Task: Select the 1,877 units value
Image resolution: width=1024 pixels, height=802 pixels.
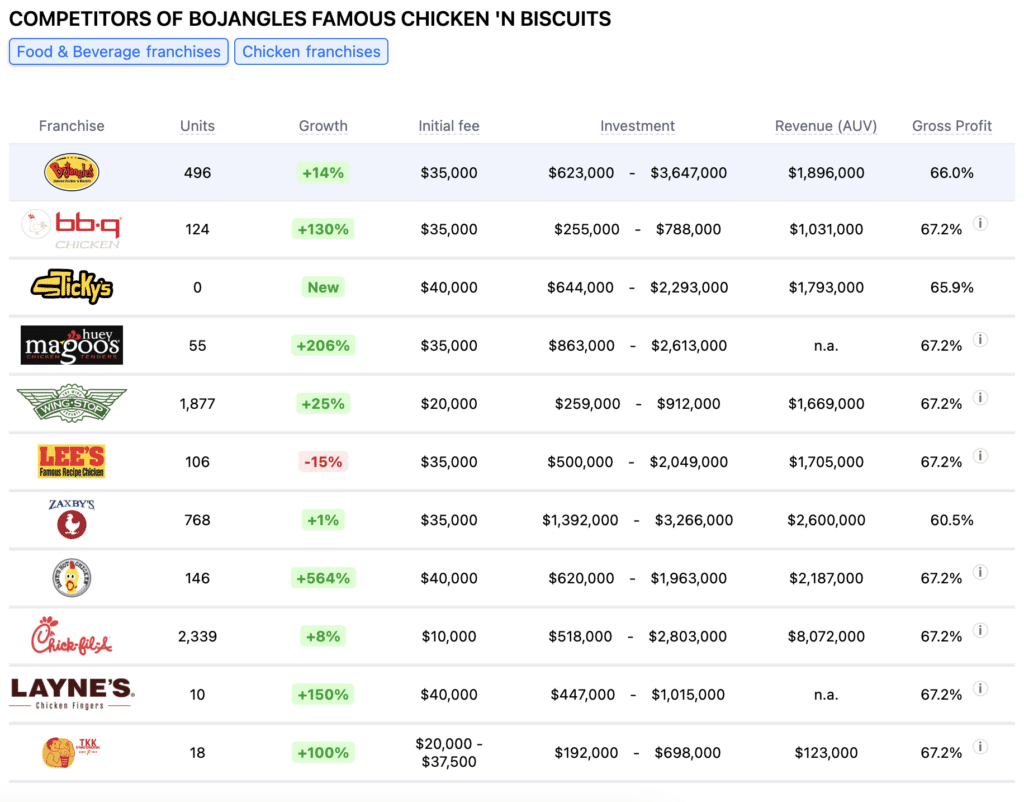Action: pos(197,404)
